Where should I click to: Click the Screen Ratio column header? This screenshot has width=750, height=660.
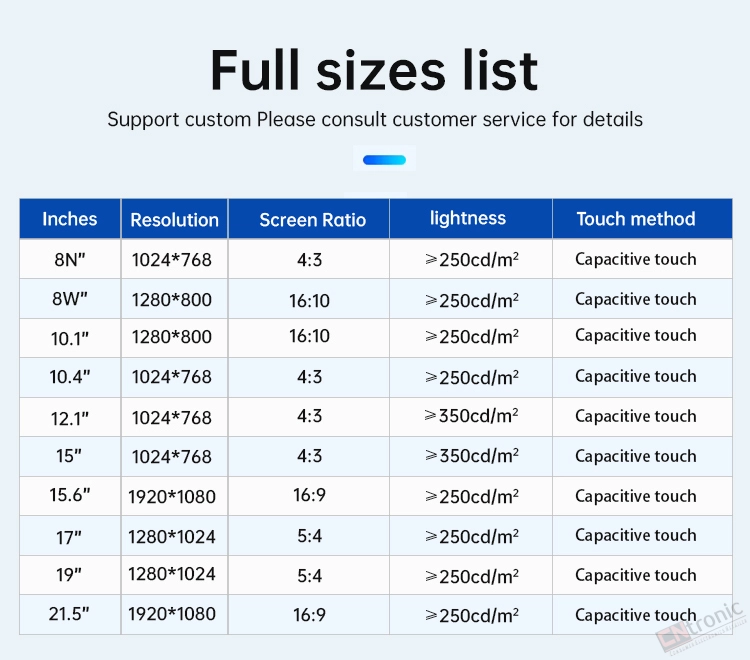pyautogui.click(x=312, y=219)
